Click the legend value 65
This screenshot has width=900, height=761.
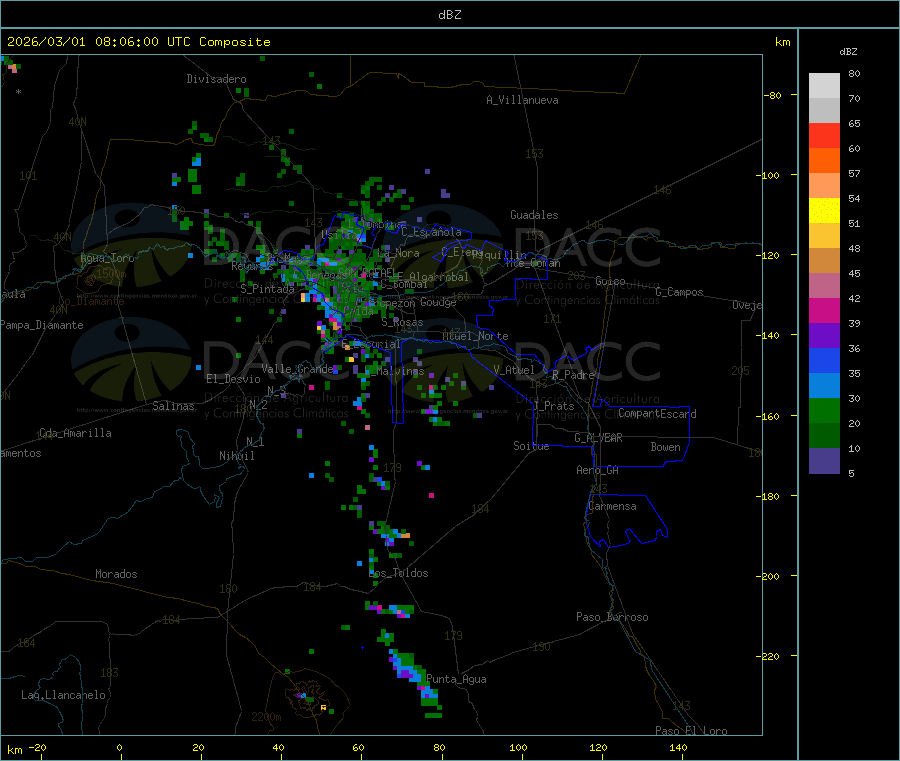854,123
